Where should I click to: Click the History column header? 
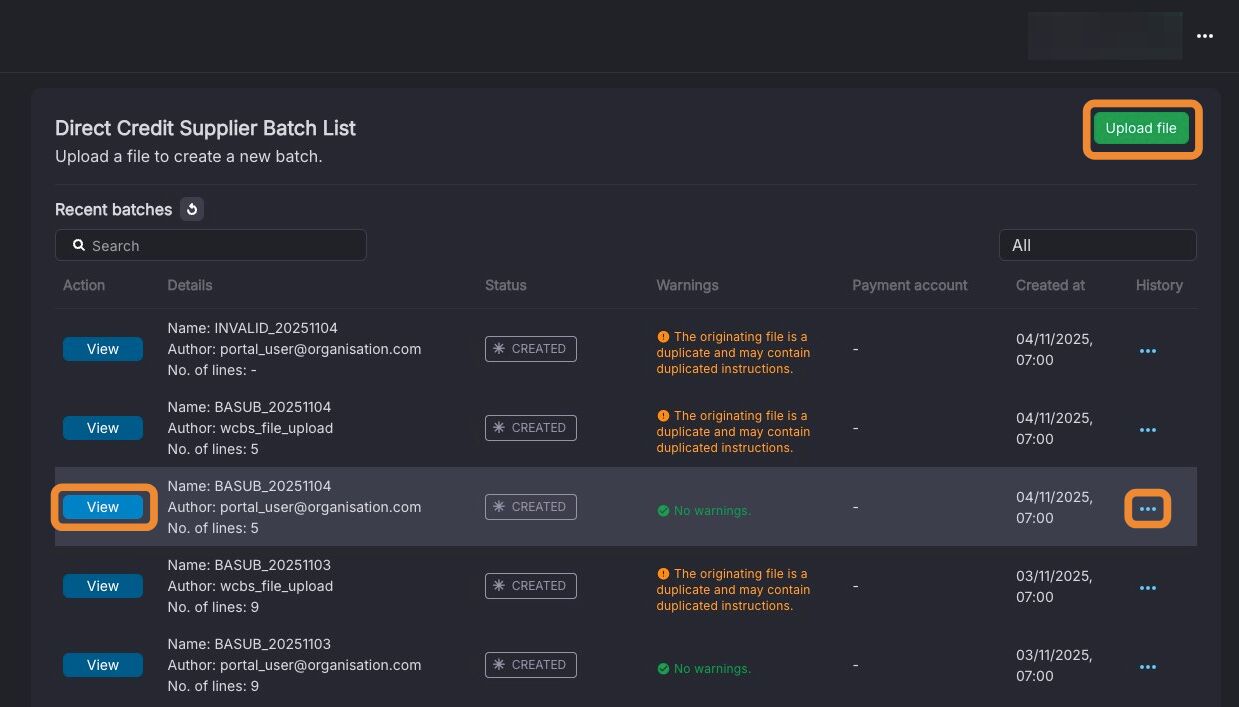pyautogui.click(x=1159, y=285)
